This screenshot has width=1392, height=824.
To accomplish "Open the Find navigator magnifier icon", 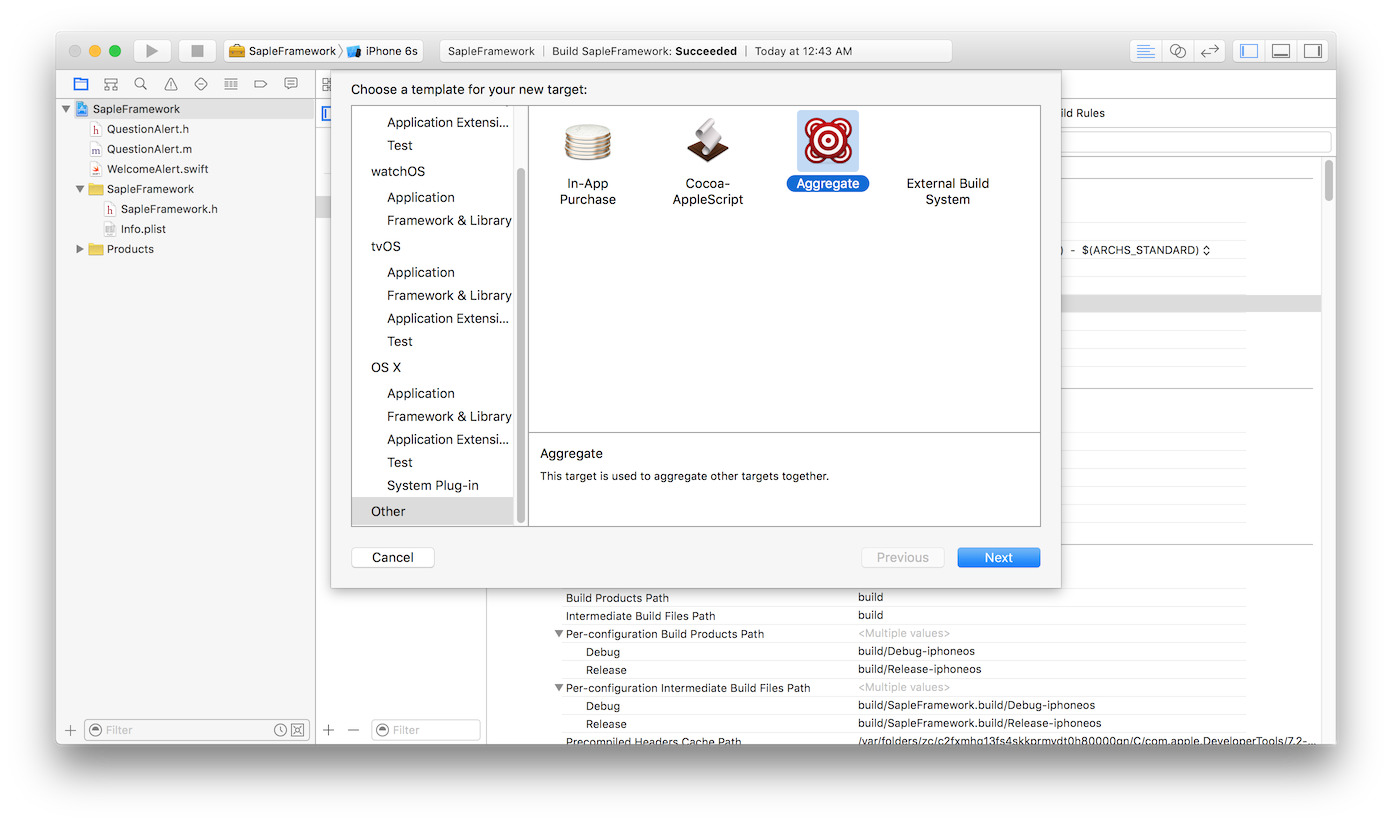I will click(141, 84).
